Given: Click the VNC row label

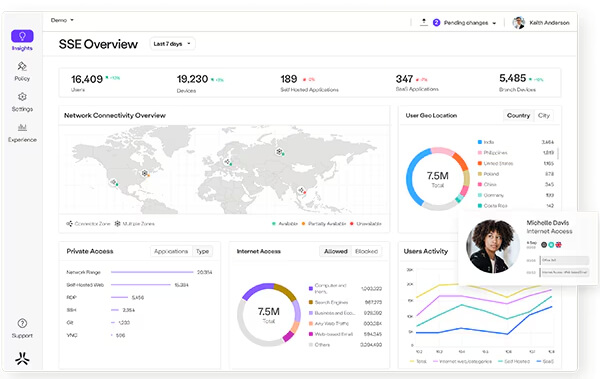Looking at the screenshot, I should (72, 335).
